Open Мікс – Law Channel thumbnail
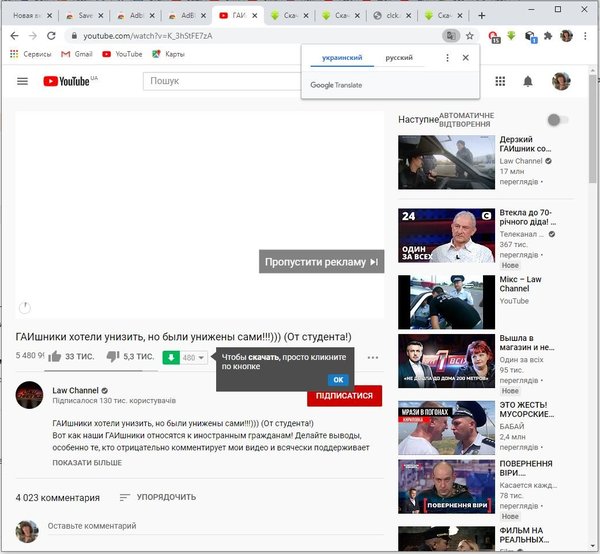The width and height of the screenshot is (600, 554). click(x=447, y=302)
